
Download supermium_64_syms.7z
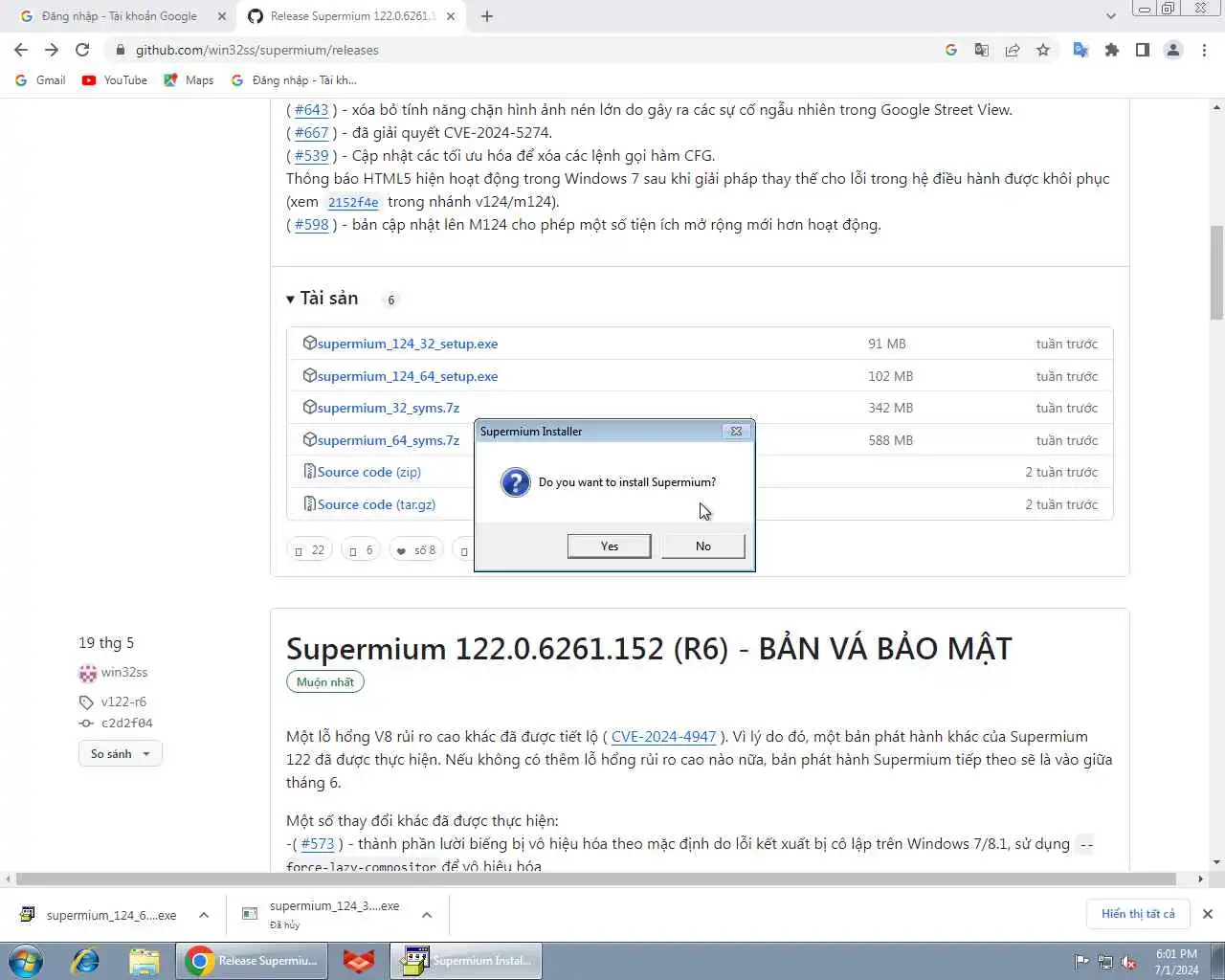coord(389,440)
